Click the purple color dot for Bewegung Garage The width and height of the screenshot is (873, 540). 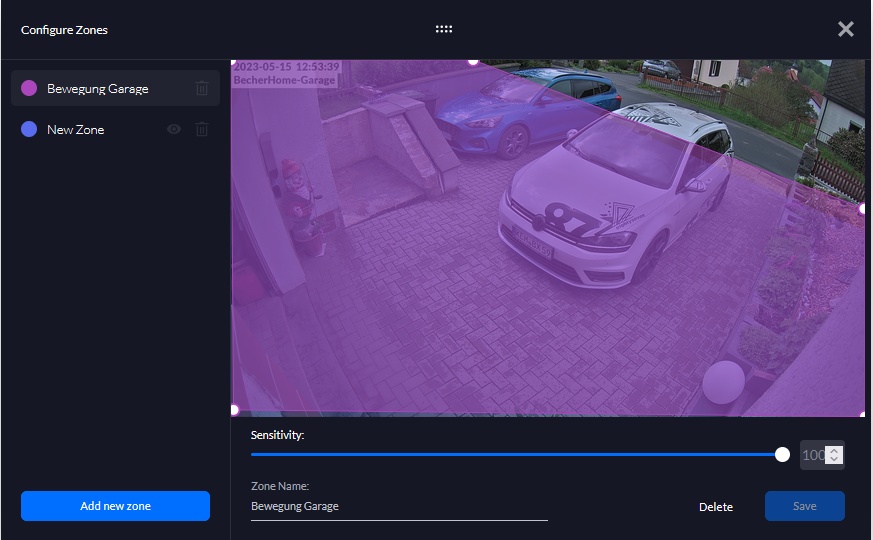(x=29, y=88)
